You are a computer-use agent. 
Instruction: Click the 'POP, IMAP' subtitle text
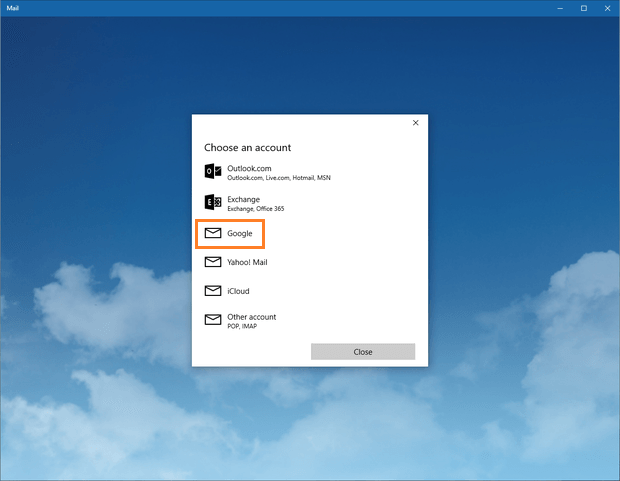click(242, 326)
